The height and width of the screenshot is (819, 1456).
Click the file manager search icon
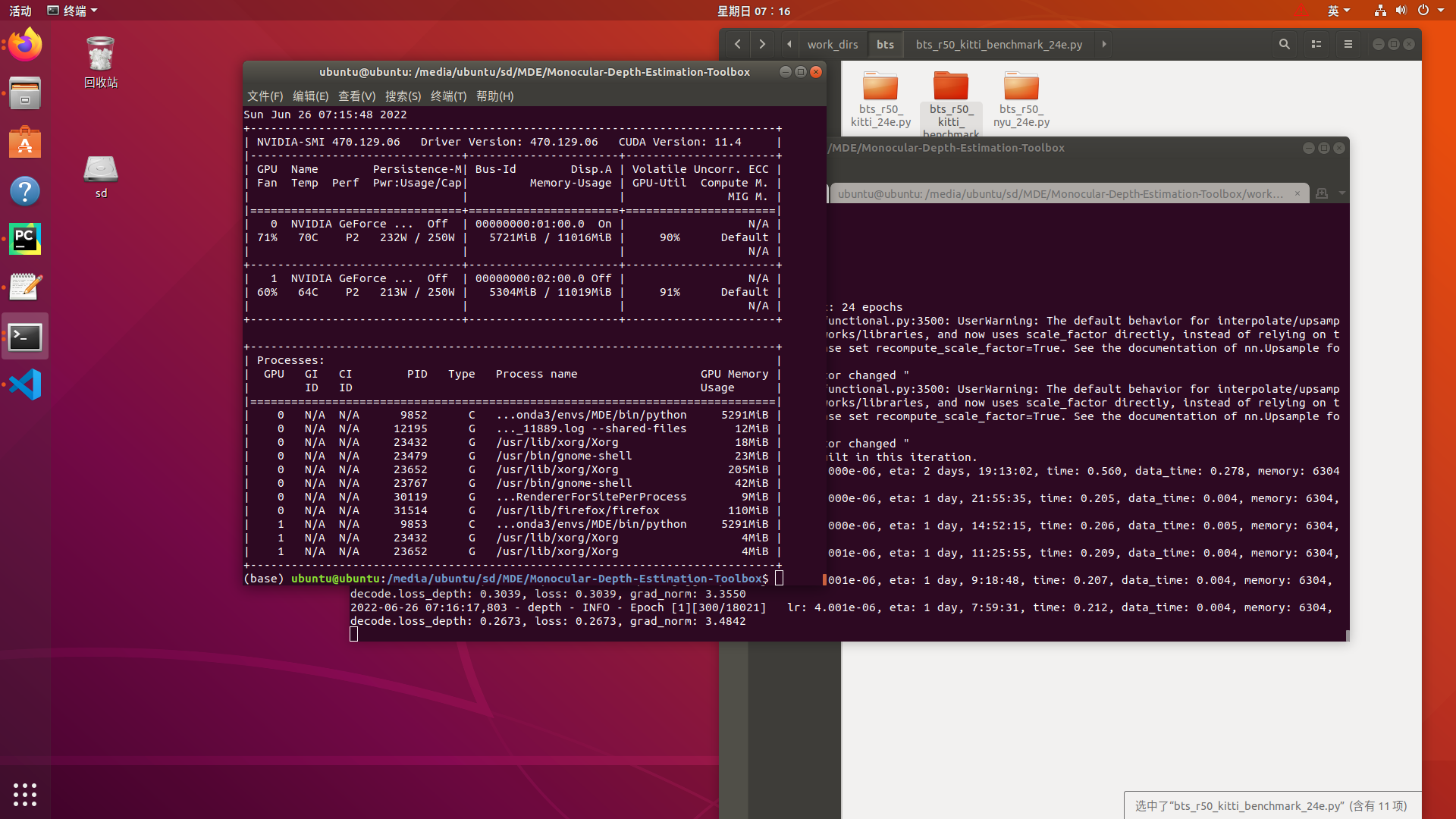(1284, 44)
